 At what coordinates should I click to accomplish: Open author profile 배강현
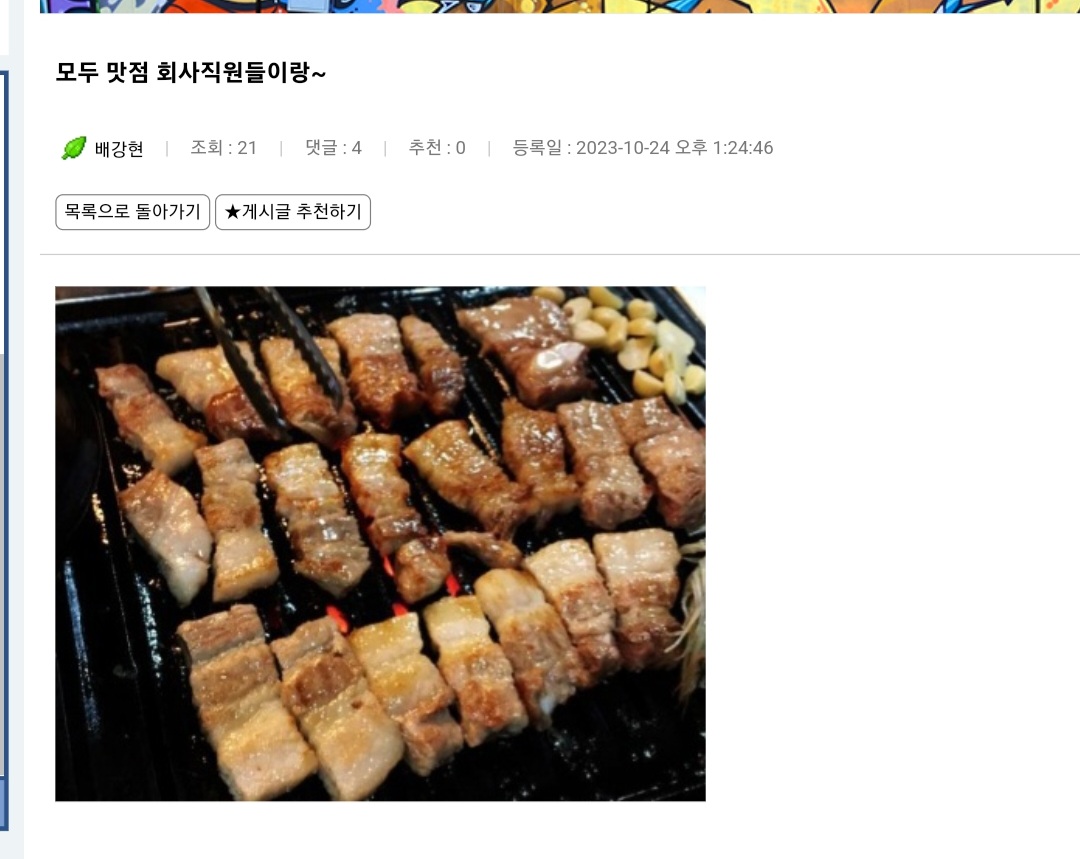[118, 149]
